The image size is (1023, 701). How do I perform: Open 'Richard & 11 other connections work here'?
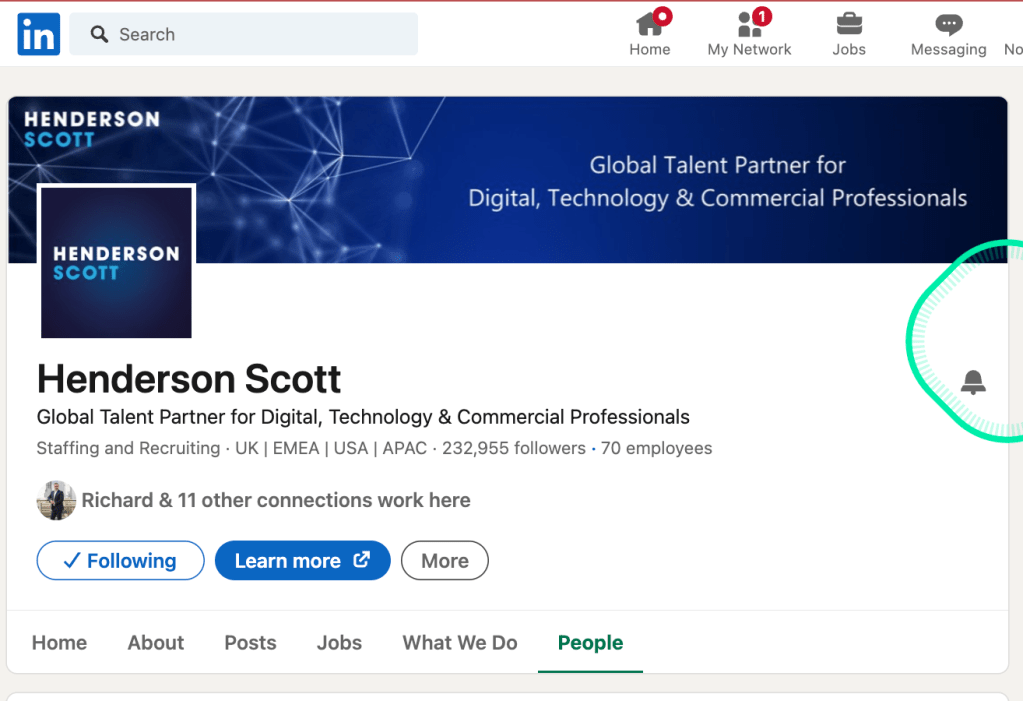[x=276, y=501]
